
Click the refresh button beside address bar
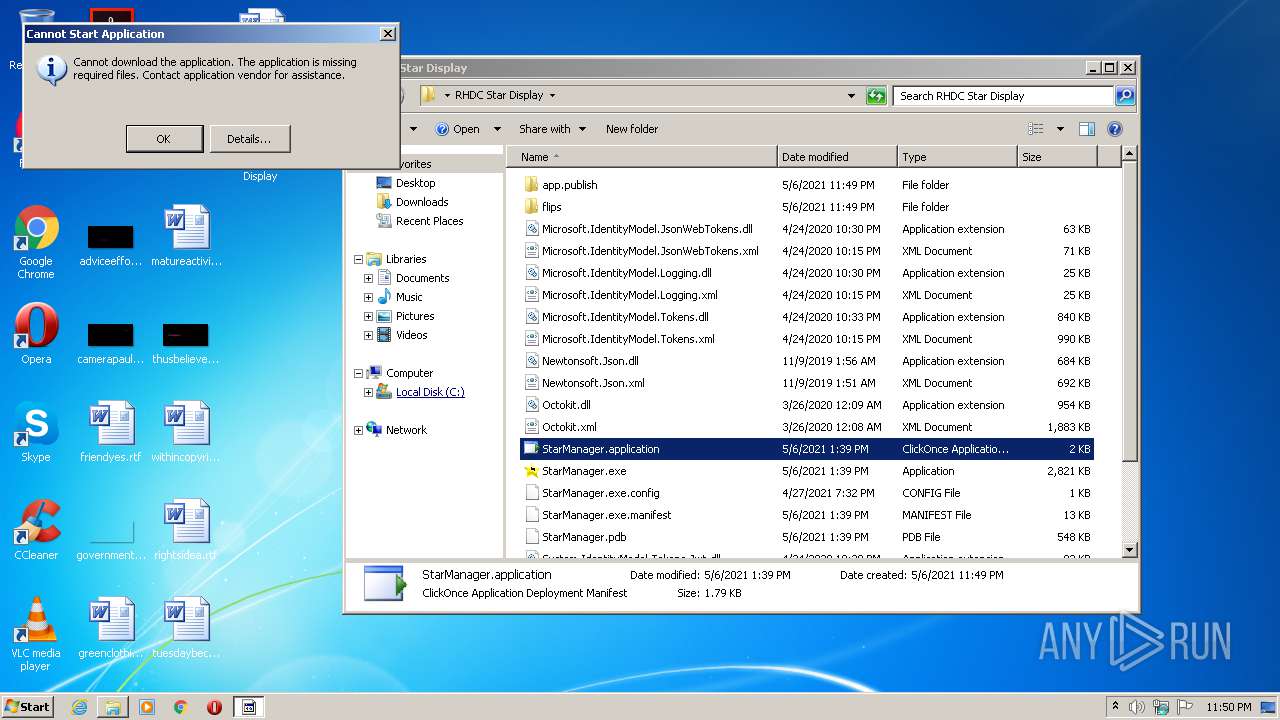[x=876, y=96]
